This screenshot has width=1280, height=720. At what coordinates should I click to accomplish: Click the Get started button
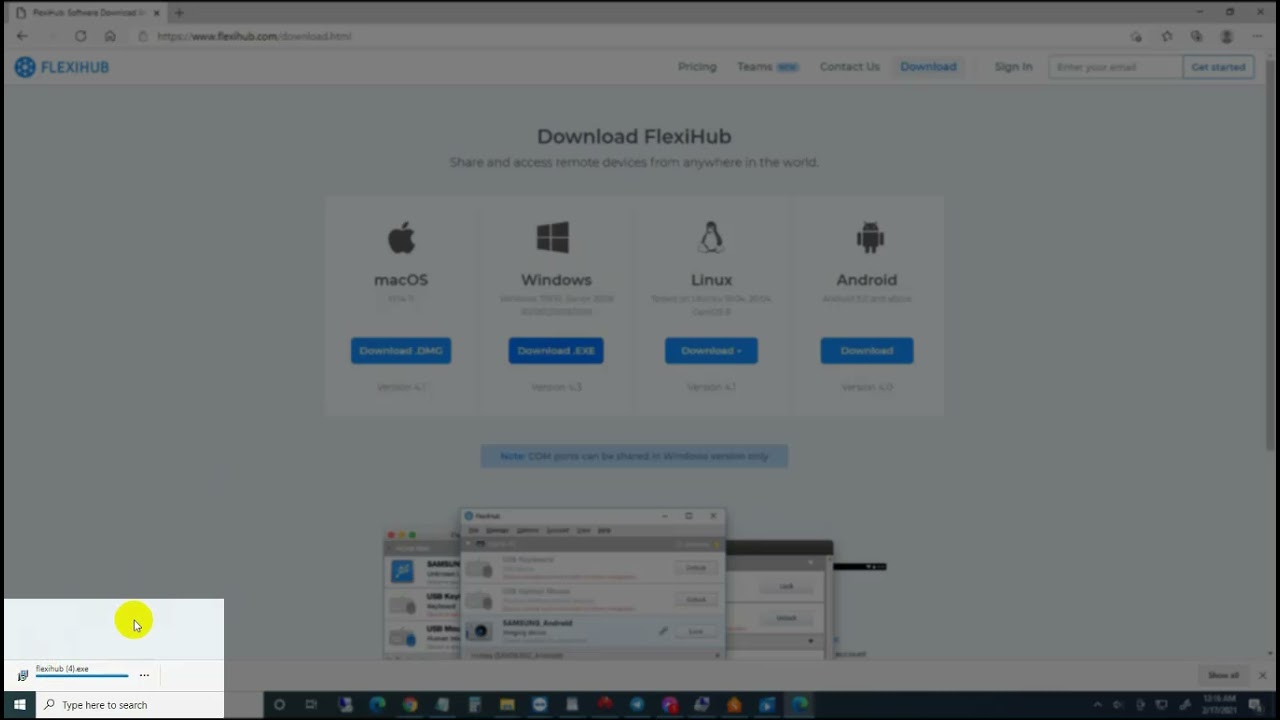(1218, 67)
